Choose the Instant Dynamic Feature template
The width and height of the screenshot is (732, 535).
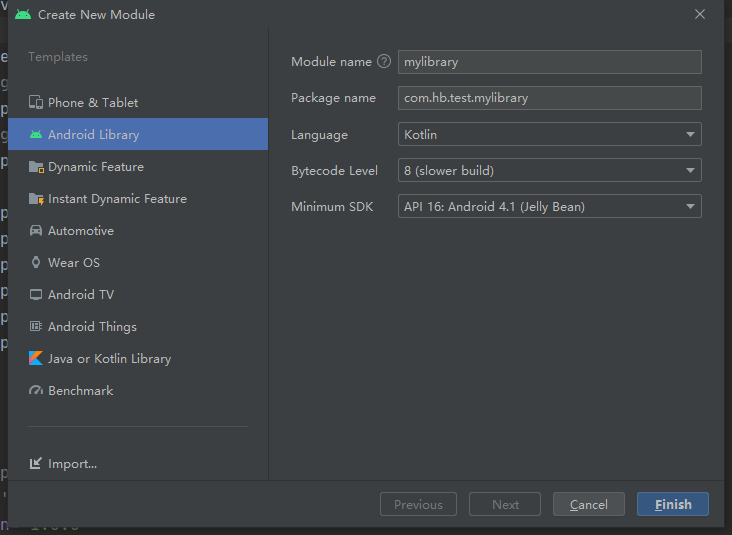coord(138,199)
